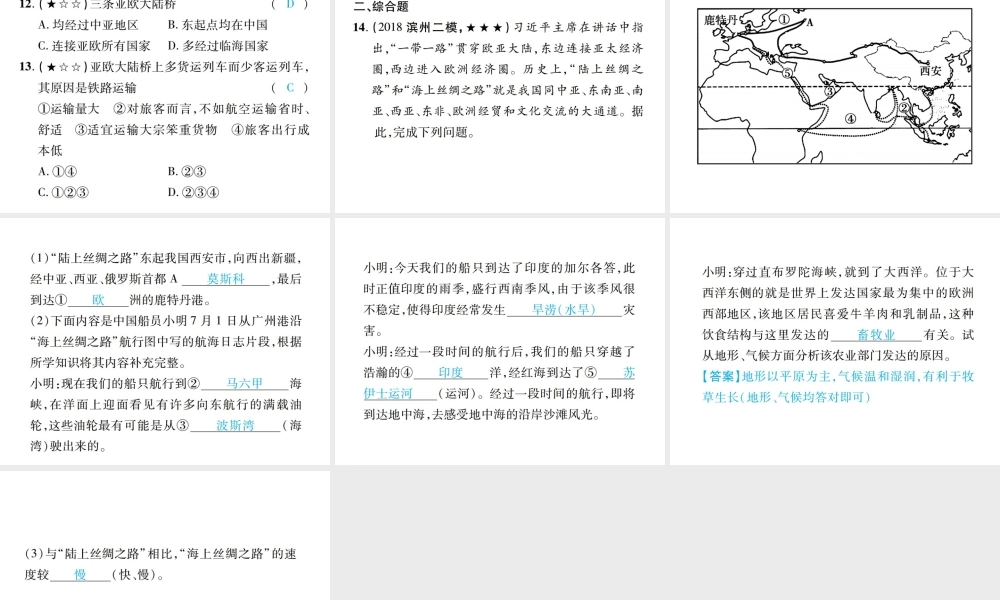The height and width of the screenshot is (600, 1000).
Task: Click the (运河) hint in parentheses
Action: [457, 394]
